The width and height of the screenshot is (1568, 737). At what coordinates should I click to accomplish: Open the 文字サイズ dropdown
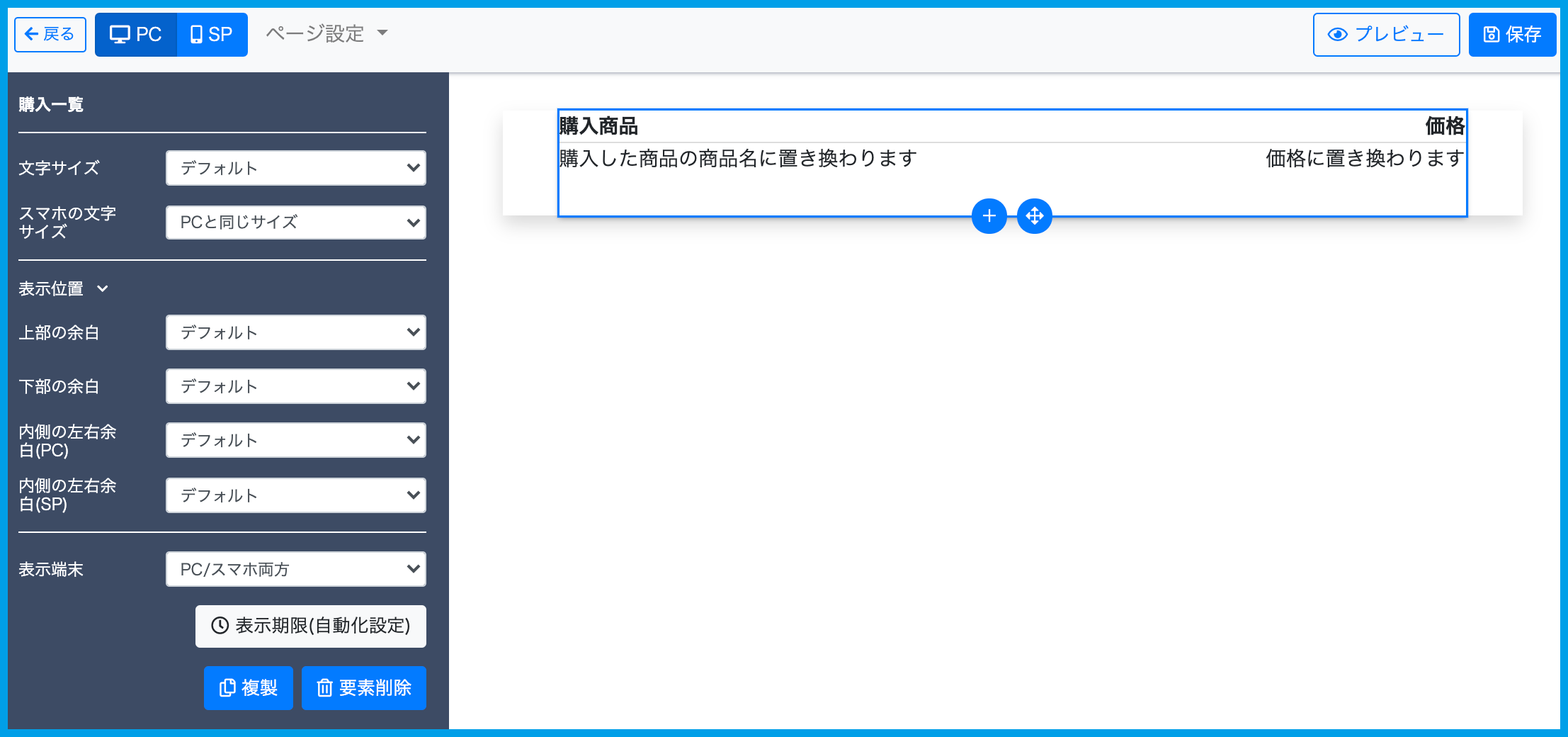point(295,168)
